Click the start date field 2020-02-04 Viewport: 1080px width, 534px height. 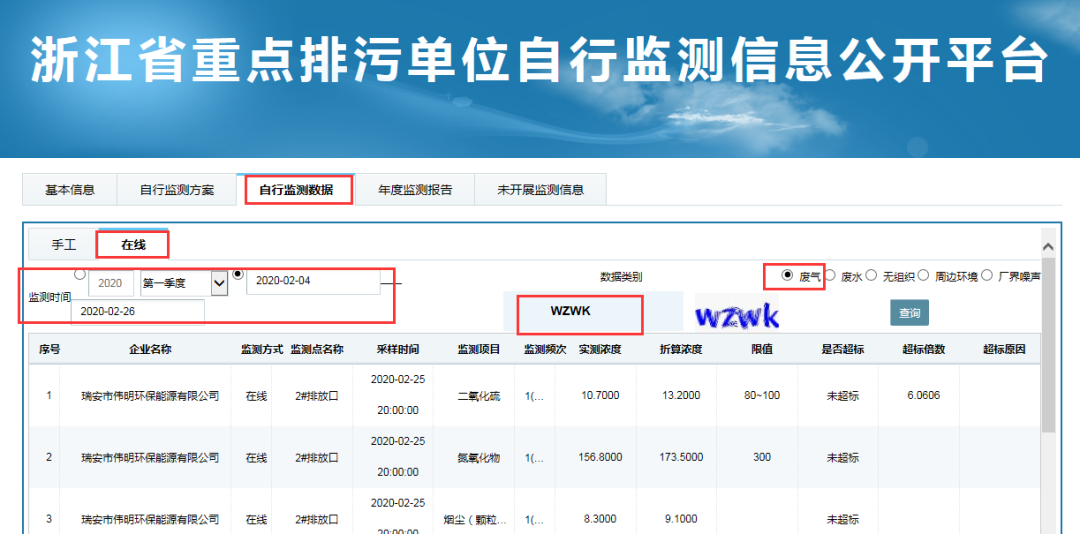(x=313, y=281)
